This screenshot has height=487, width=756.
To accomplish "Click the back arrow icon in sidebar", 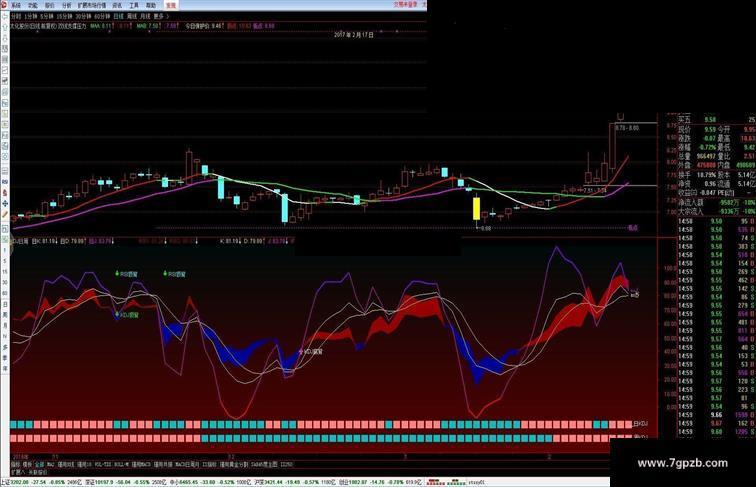I will [x=5, y=15].
